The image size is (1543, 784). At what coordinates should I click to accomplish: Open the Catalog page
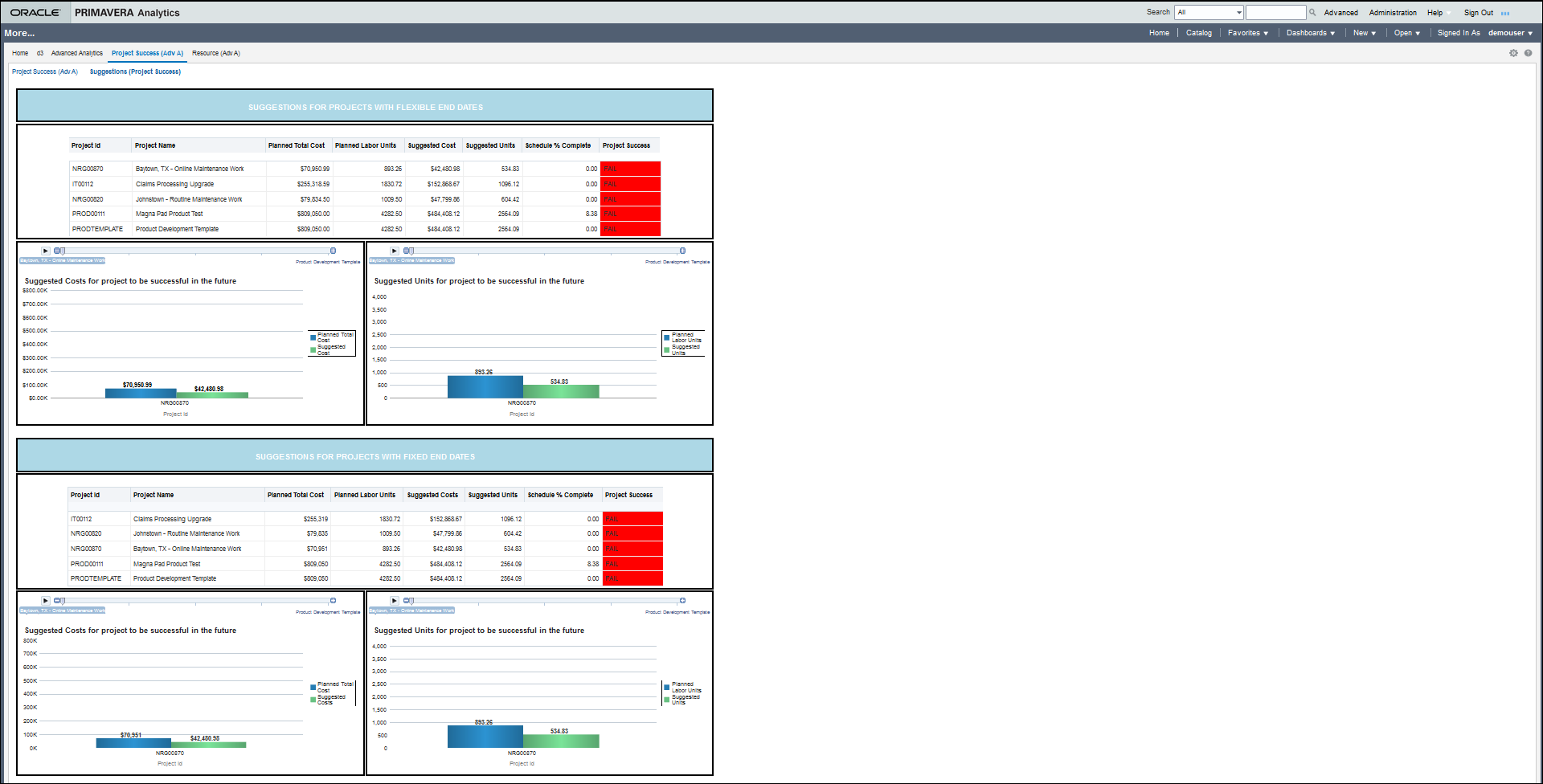[1198, 32]
